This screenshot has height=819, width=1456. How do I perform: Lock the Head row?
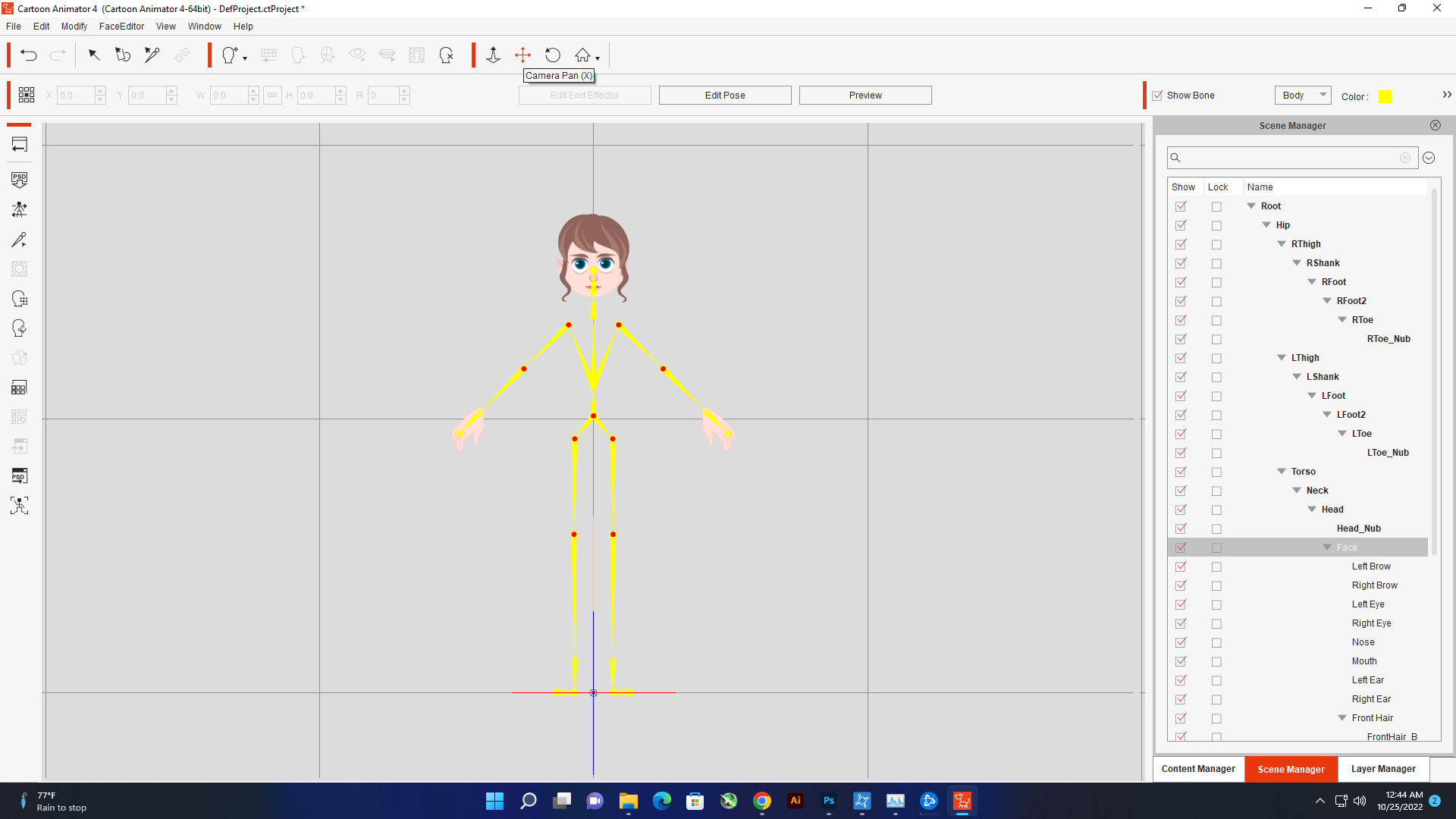click(x=1216, y=510)
